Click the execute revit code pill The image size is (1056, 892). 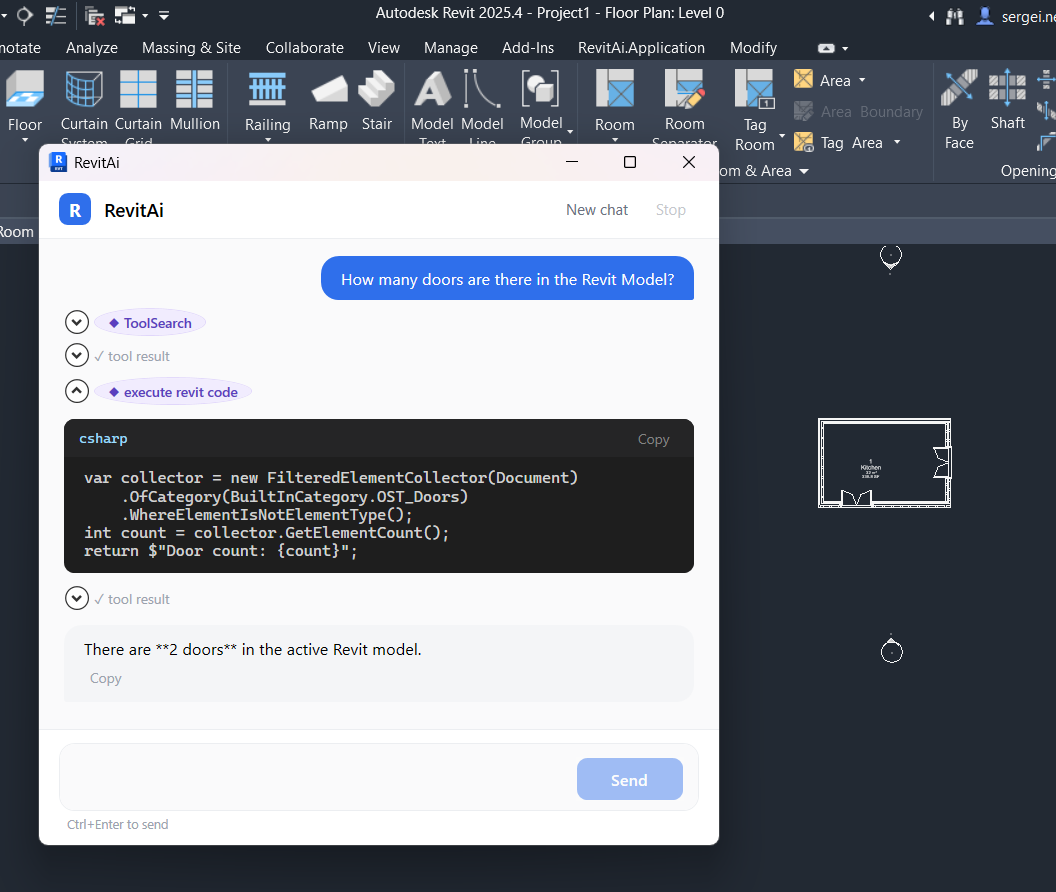click(173, 391)
